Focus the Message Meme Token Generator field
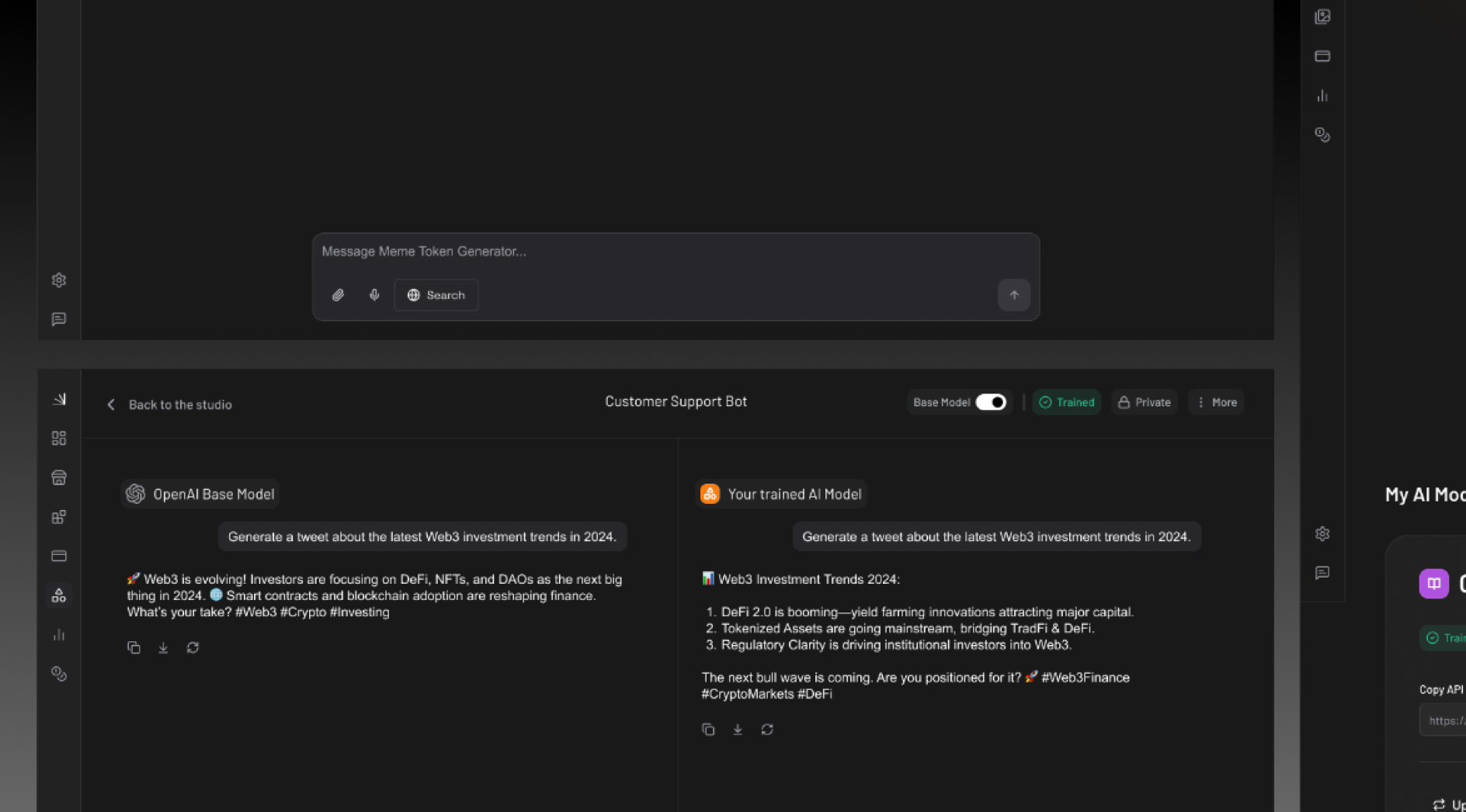Viewport: 1466px width, 812px height. [676, 252]
